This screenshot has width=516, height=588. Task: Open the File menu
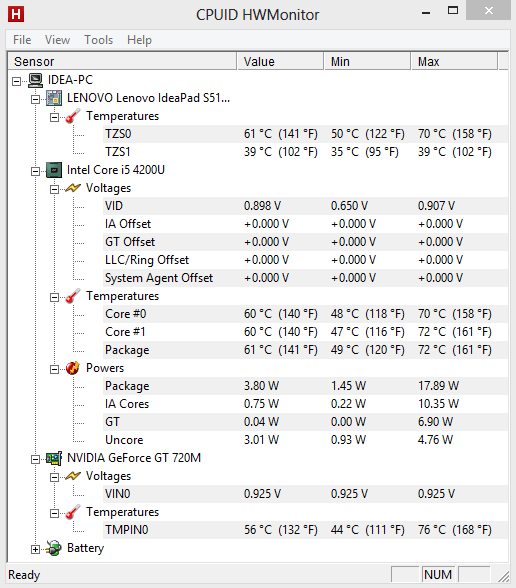pyautogui.click(x=22, y=40)
